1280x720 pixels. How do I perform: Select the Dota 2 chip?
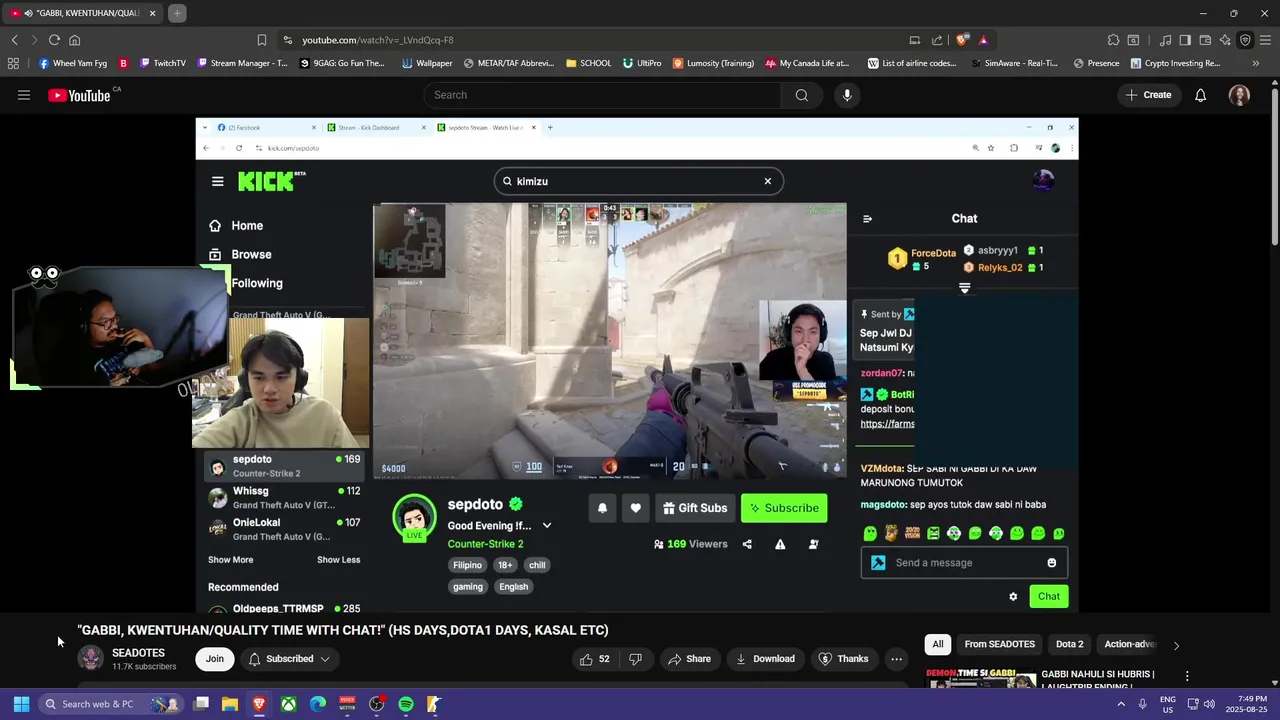click(x=1069, y=645)
